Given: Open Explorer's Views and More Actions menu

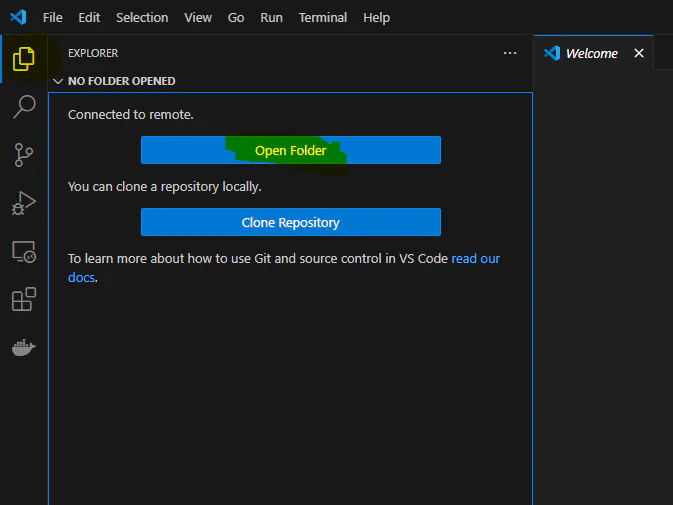Looking at the screenshot, I should click(510, 53).
